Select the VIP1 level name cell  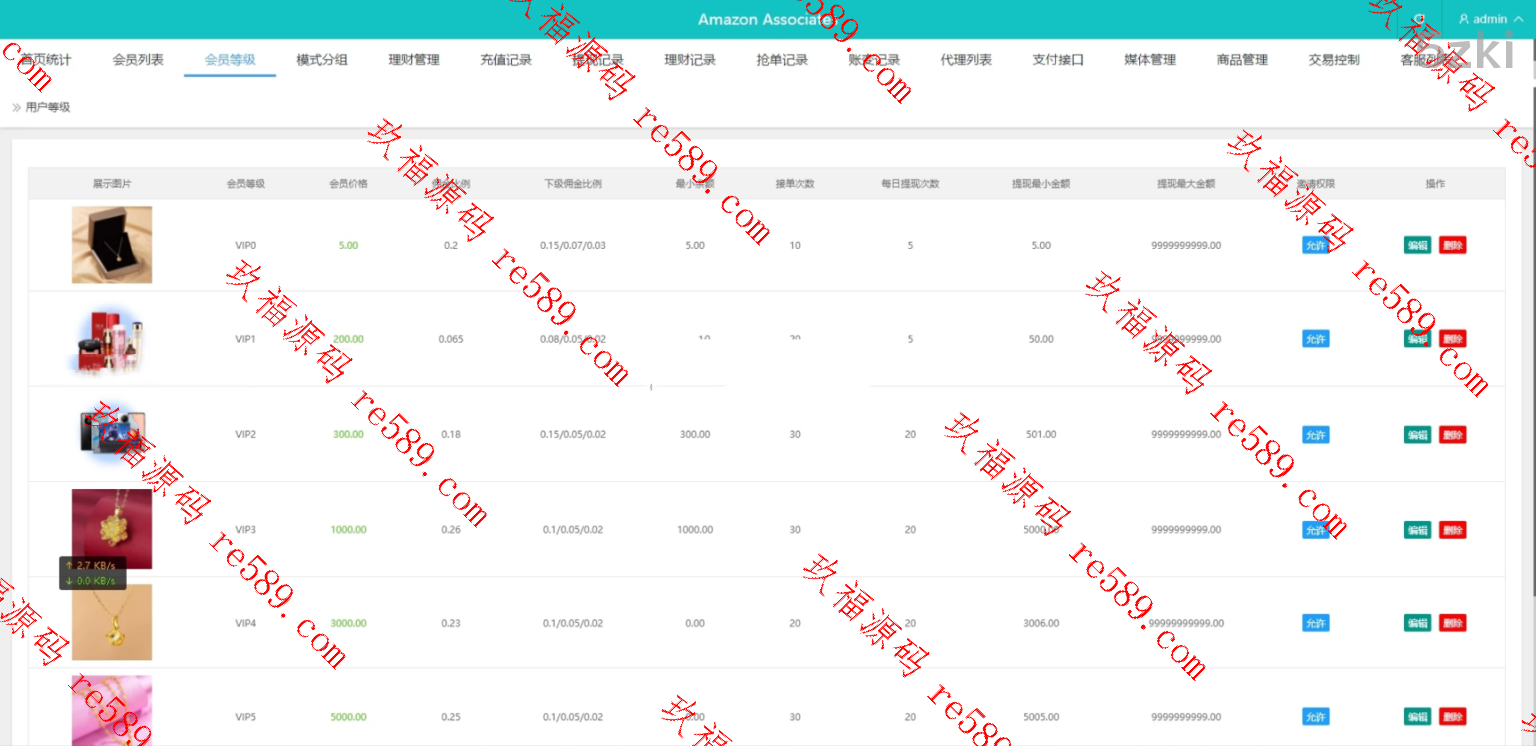246,339
